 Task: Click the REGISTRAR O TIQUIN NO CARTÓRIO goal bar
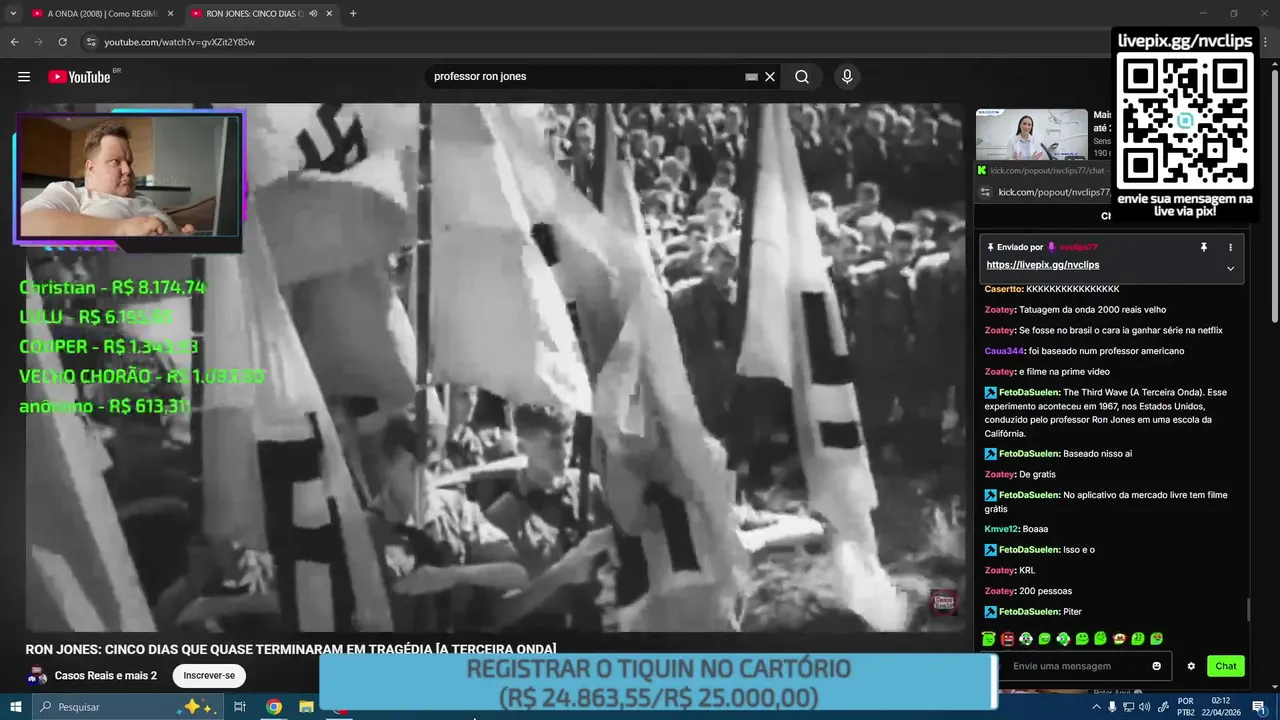pos(658,682)
